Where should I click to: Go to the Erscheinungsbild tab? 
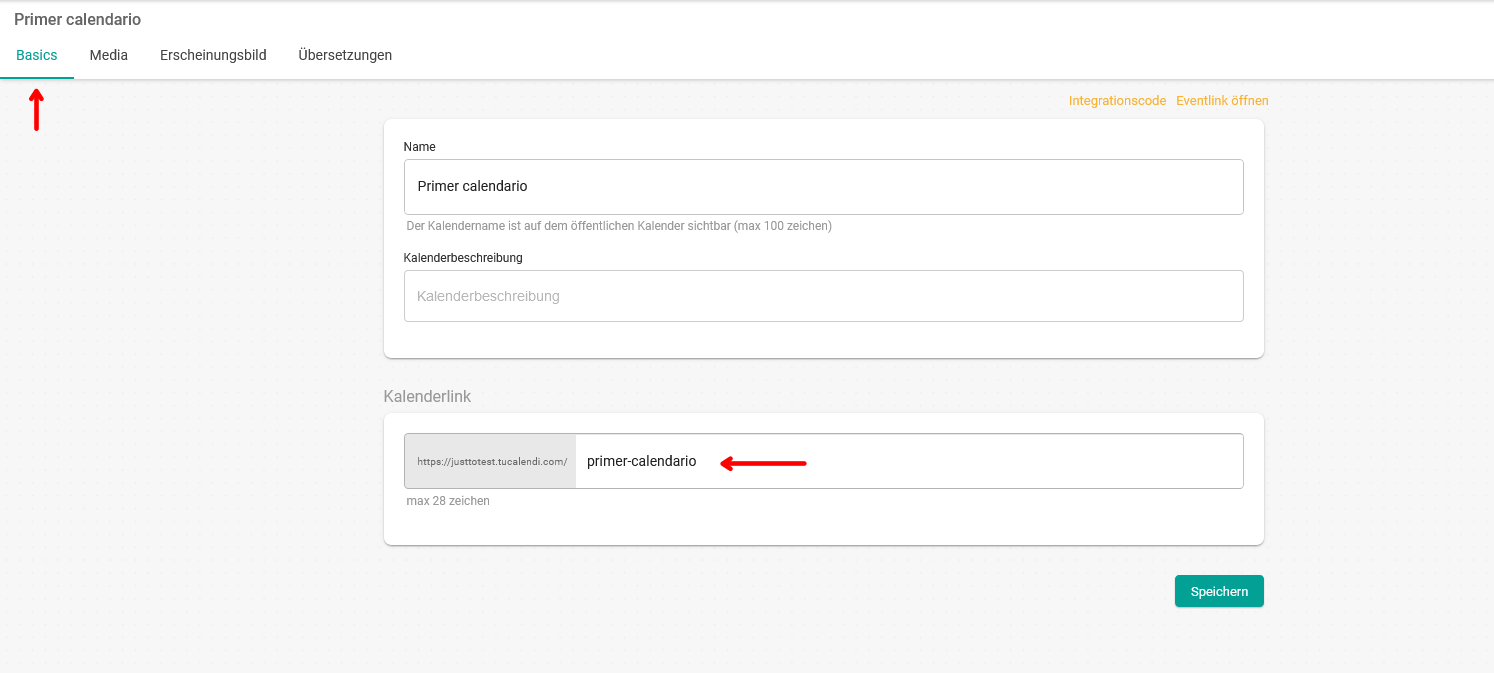[213, 55]
